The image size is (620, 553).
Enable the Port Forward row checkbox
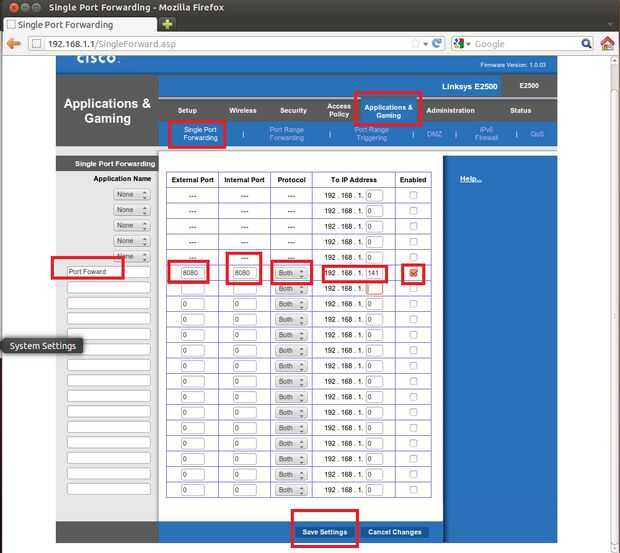(x=413, y=273)
